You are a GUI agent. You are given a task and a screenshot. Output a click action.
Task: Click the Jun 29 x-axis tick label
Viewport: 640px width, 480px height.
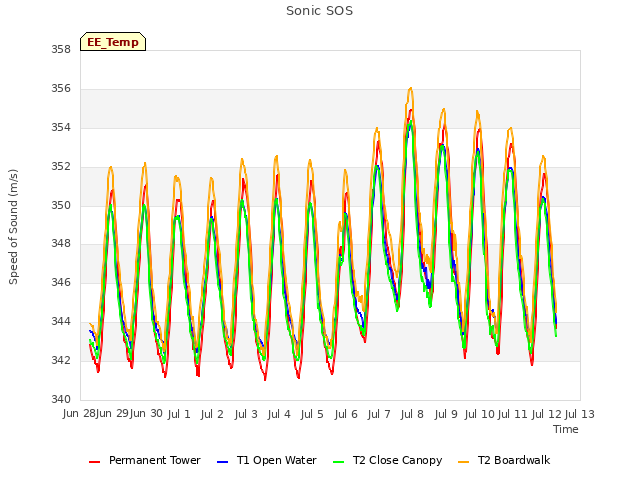point(113,414)
